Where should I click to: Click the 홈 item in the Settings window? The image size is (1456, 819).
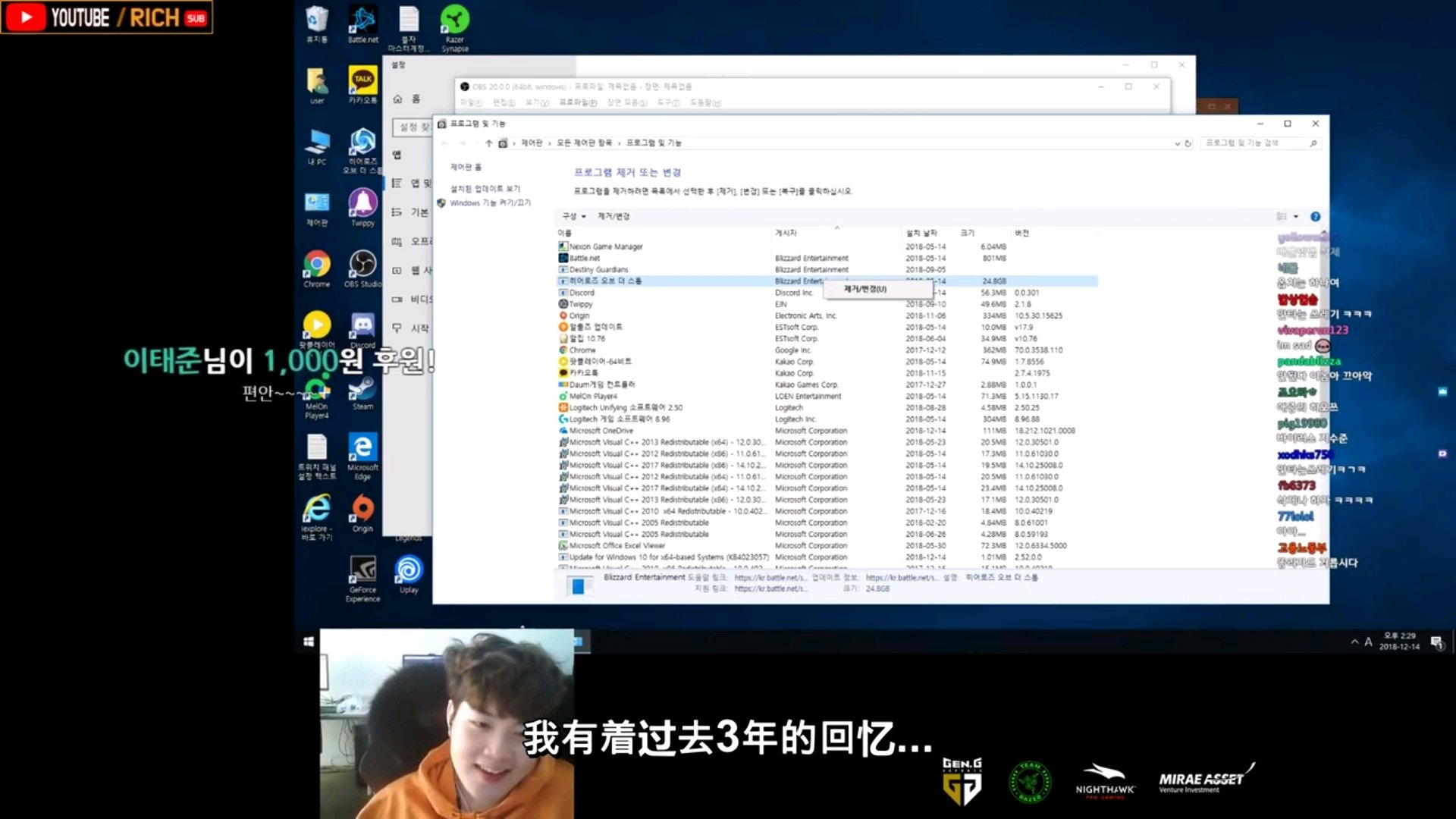[x=406, y=99]
